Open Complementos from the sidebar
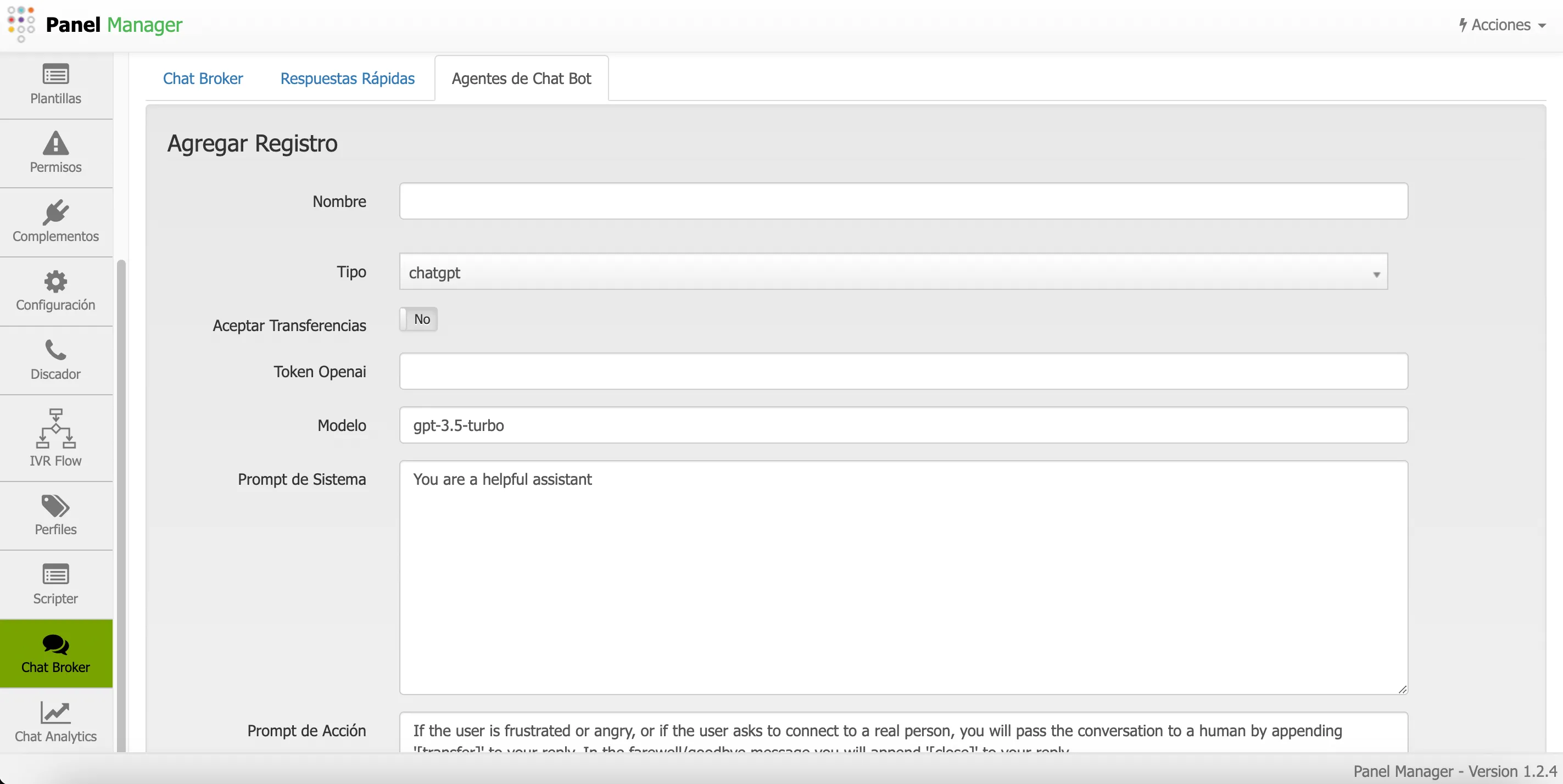Image resolution: width=1563 pixels, height=784 pixels. [55, 221]
